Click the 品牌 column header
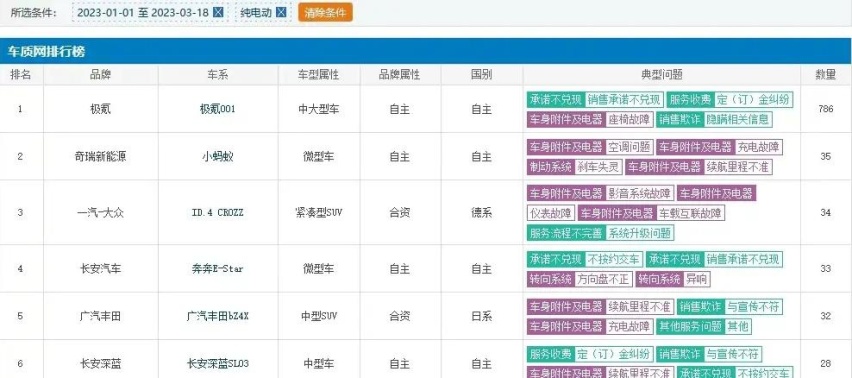 [101, 75]
